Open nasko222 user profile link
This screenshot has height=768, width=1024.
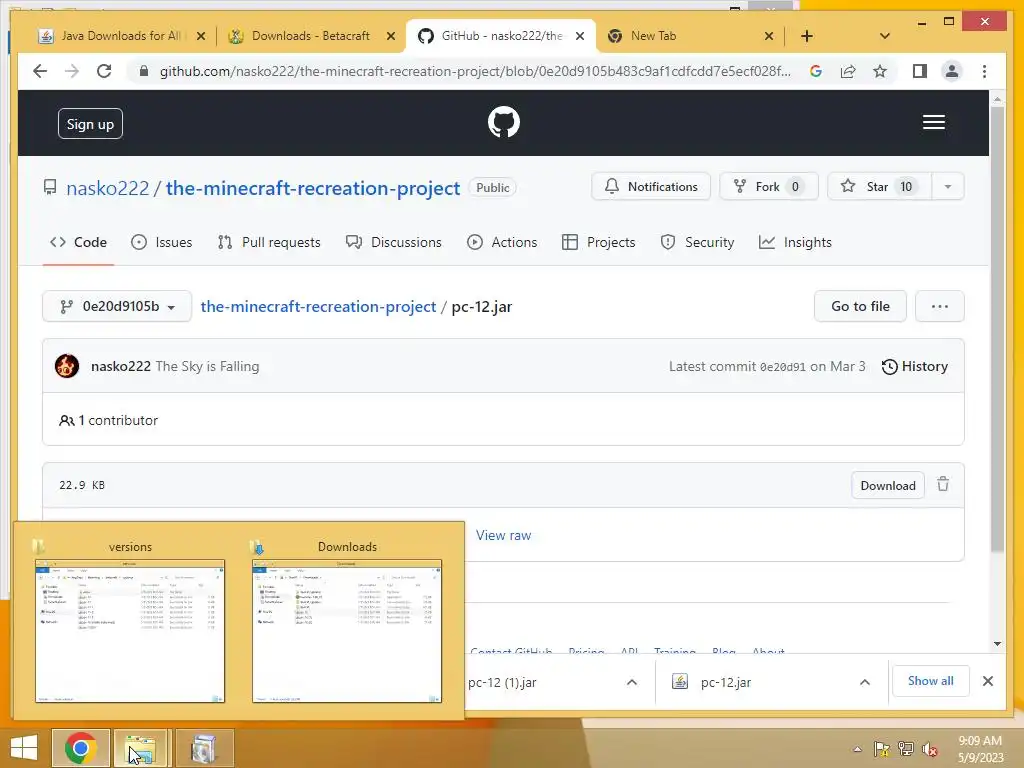click(x=108, y=188)
